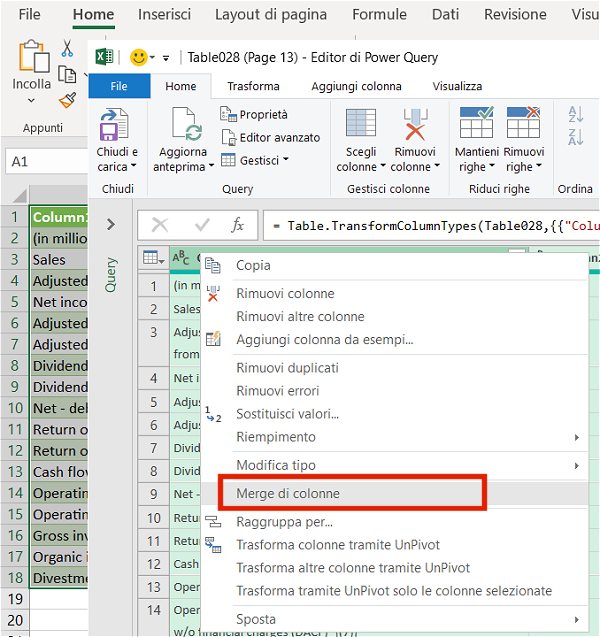Choose Trasforma tramite UnPivot solo colonne selezionate
The image size is (600, 637).
(395, 591)
